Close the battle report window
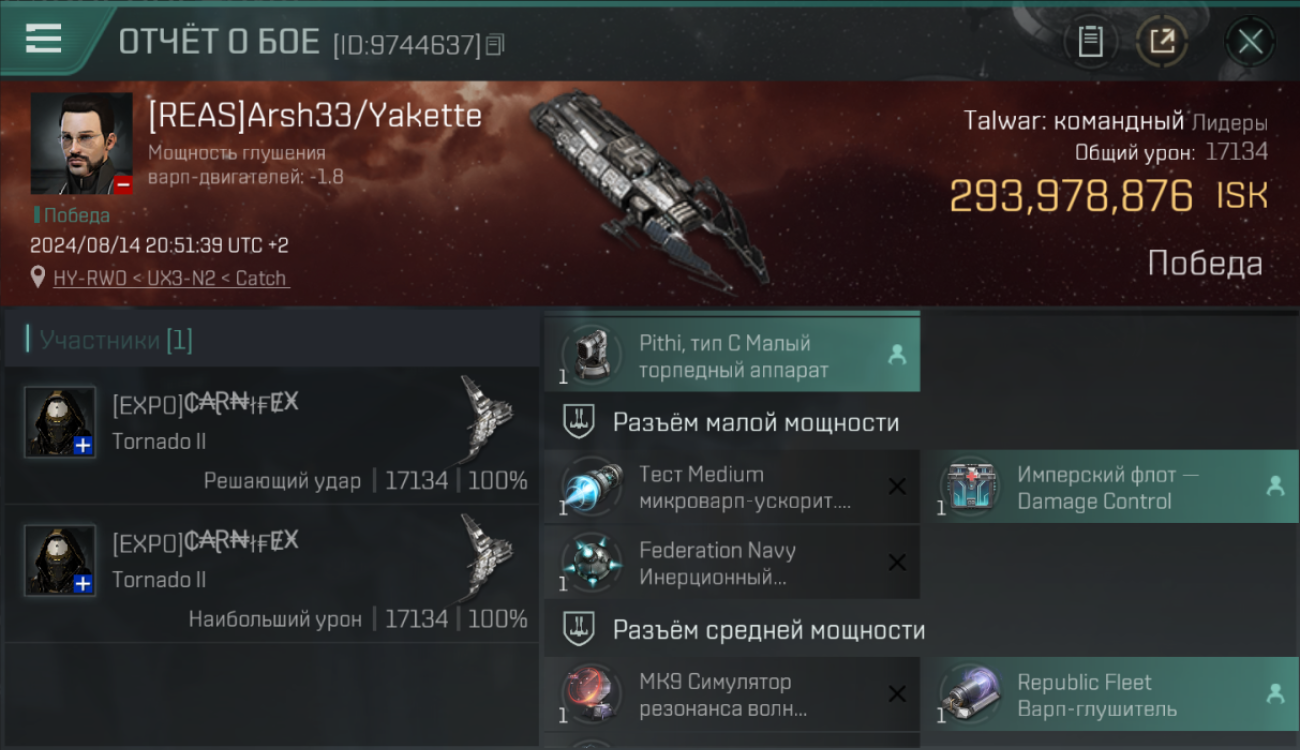 tap(1250, 42)
